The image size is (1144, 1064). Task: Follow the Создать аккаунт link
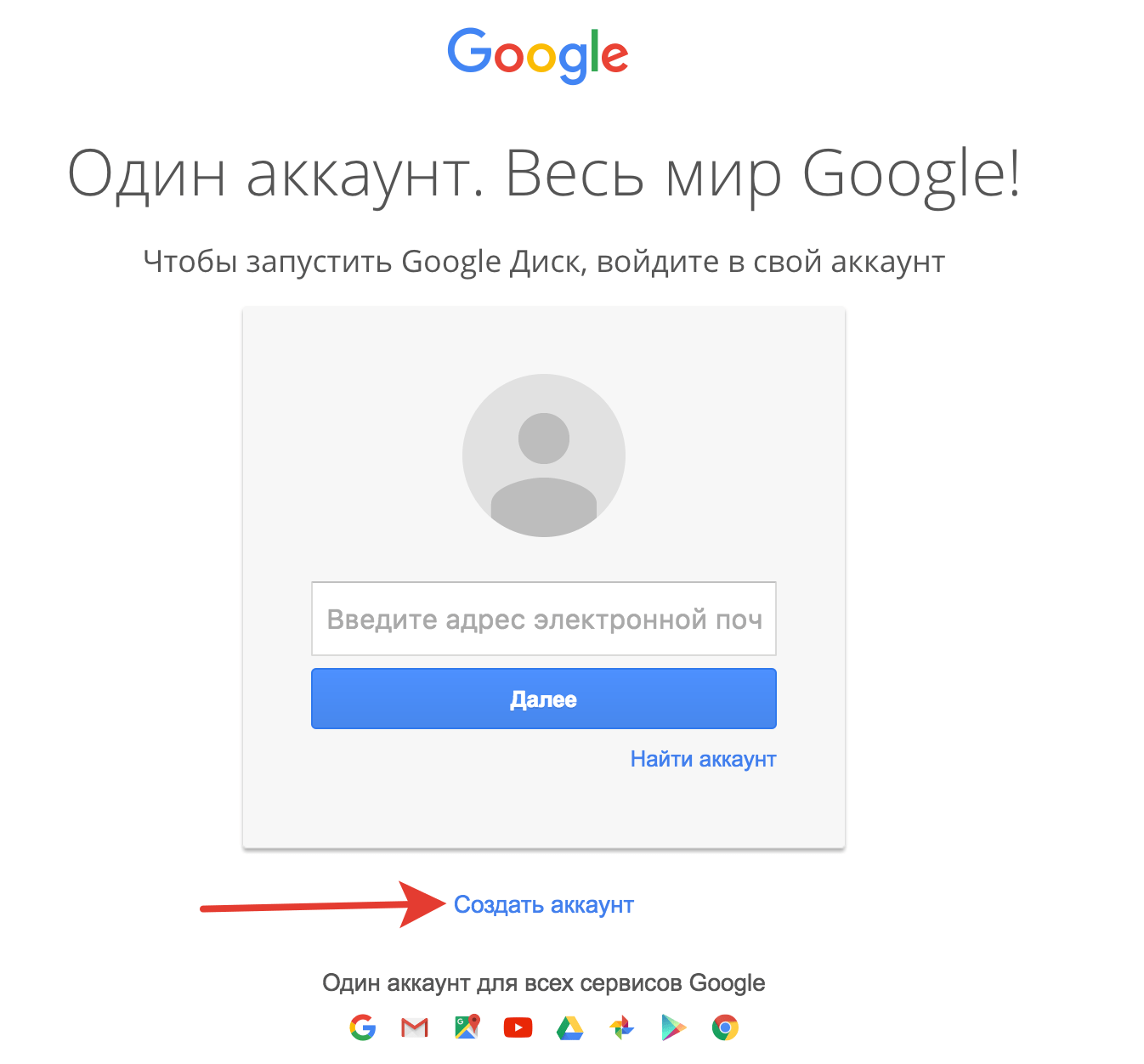[x=544, y=905]
